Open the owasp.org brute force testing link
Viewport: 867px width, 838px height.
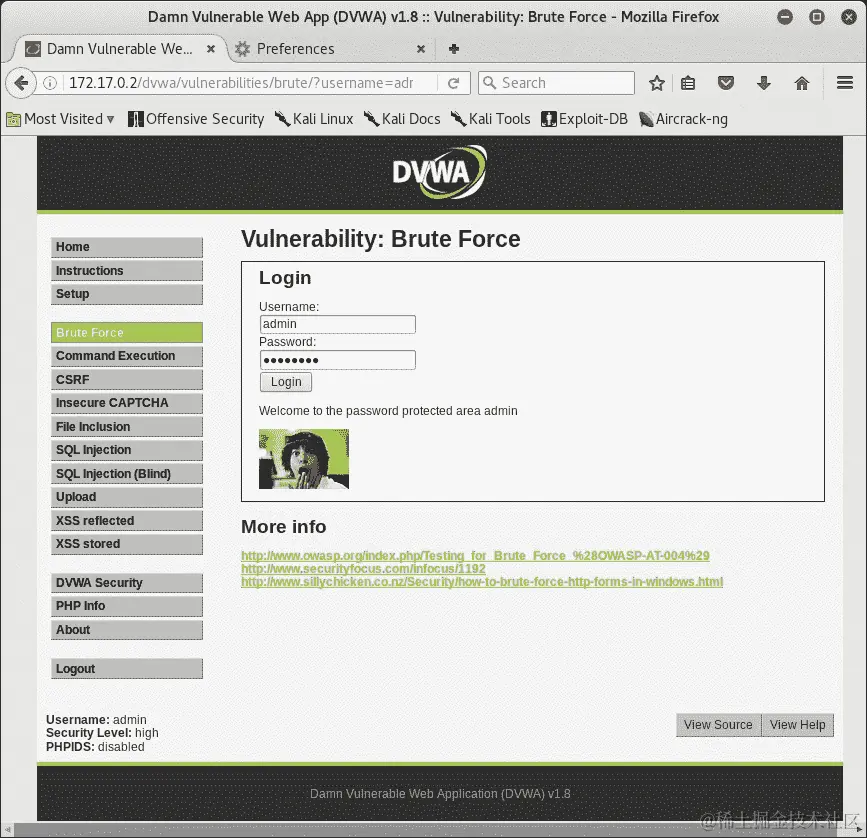(x=475, y=556)
